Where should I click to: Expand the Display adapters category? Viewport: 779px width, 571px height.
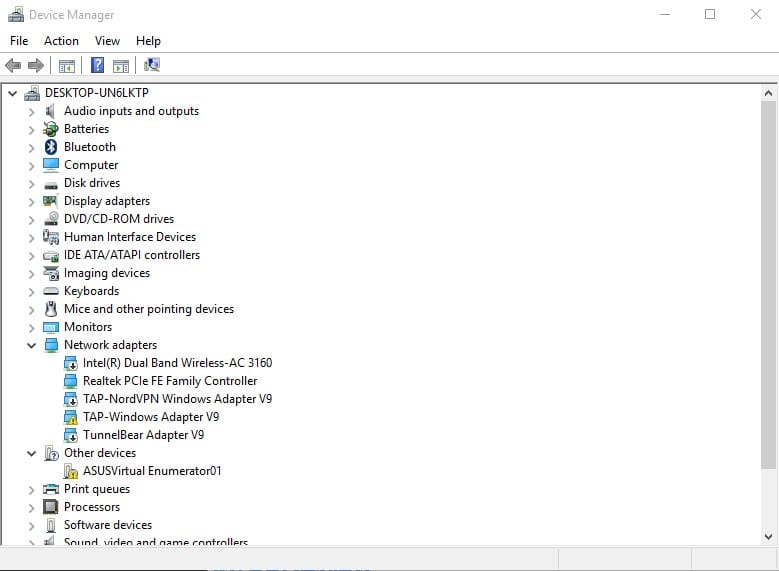click(32, 201)
